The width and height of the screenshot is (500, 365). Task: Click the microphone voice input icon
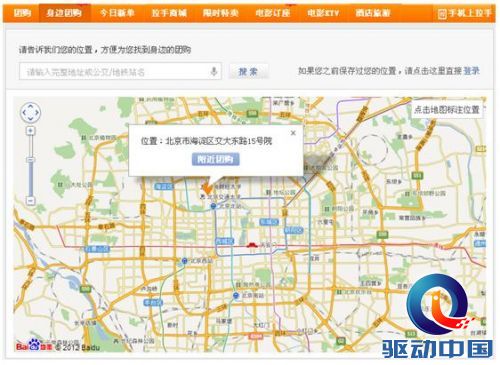point(214,71)
